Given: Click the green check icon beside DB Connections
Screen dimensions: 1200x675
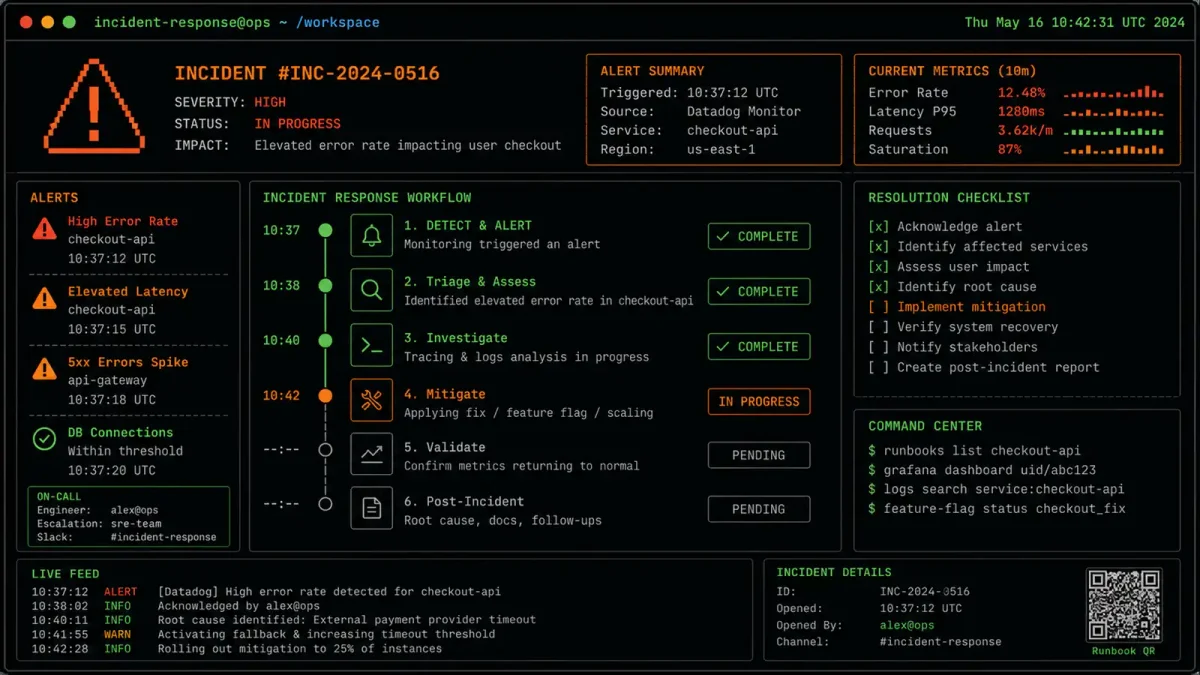Looking at the screenshot, I should [x=44, y=439].
